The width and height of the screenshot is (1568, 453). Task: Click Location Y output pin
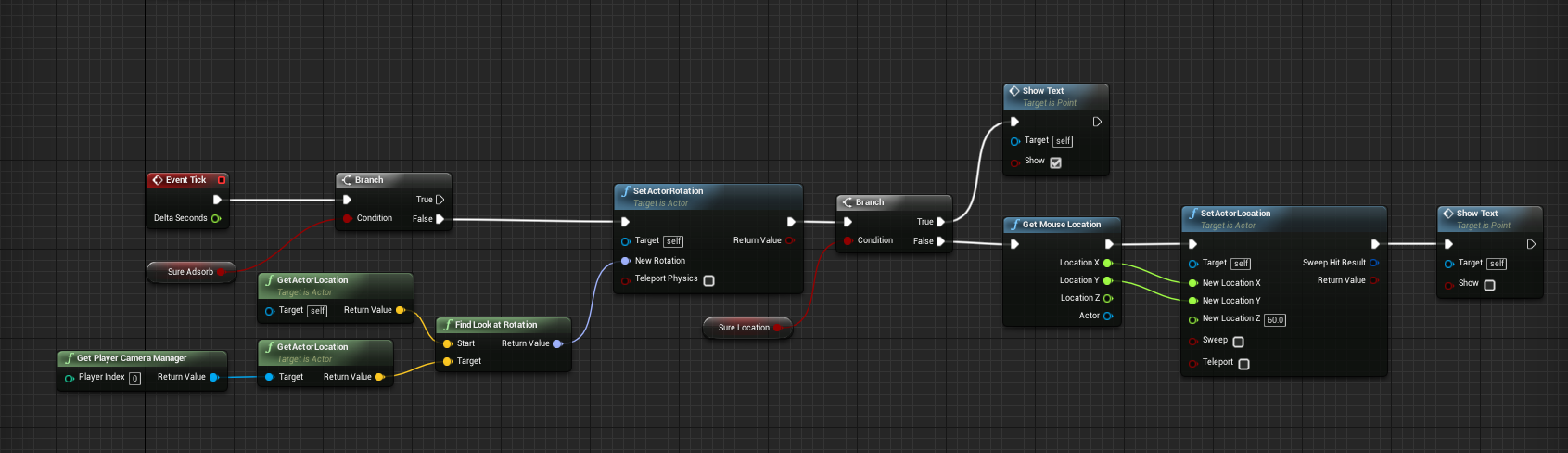1108,280
